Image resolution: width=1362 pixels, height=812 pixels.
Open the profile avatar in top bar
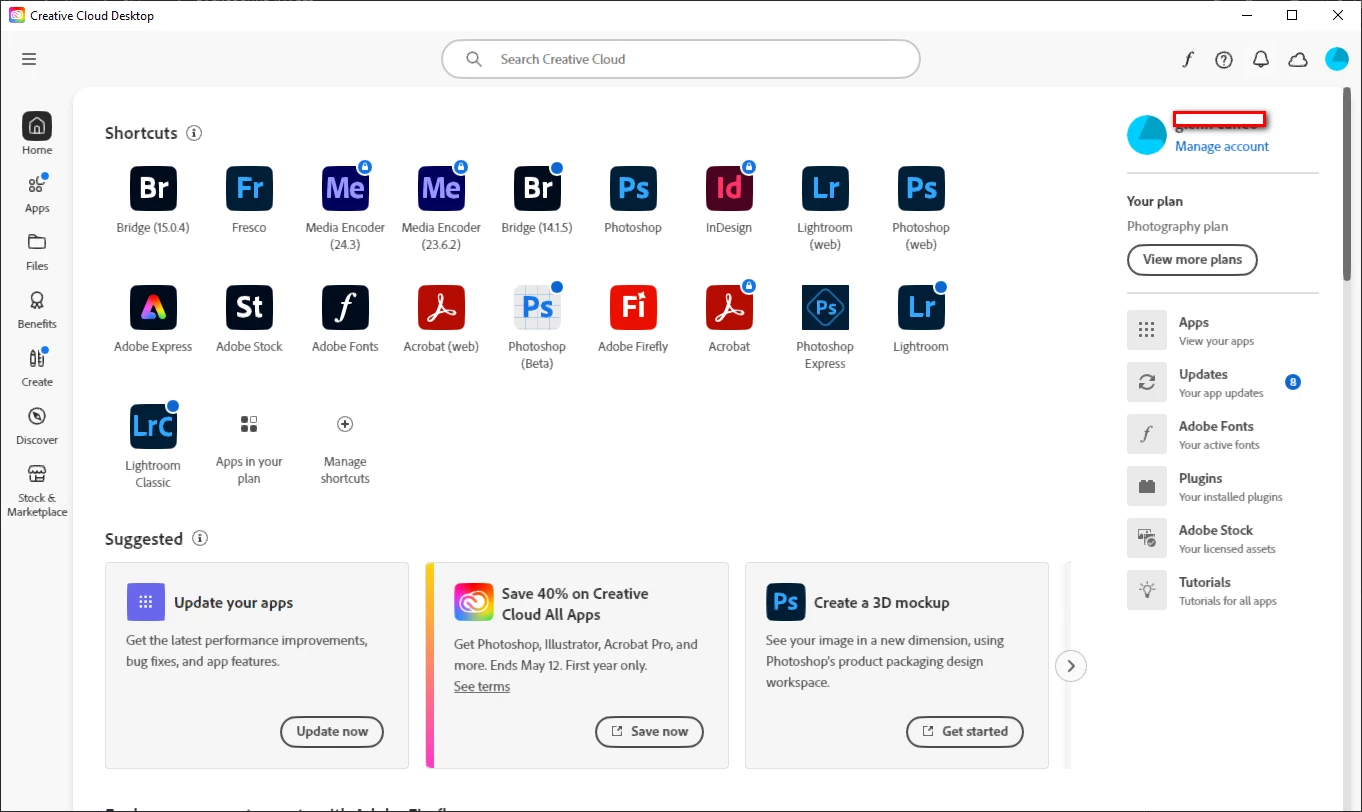tap(1337, 59)
